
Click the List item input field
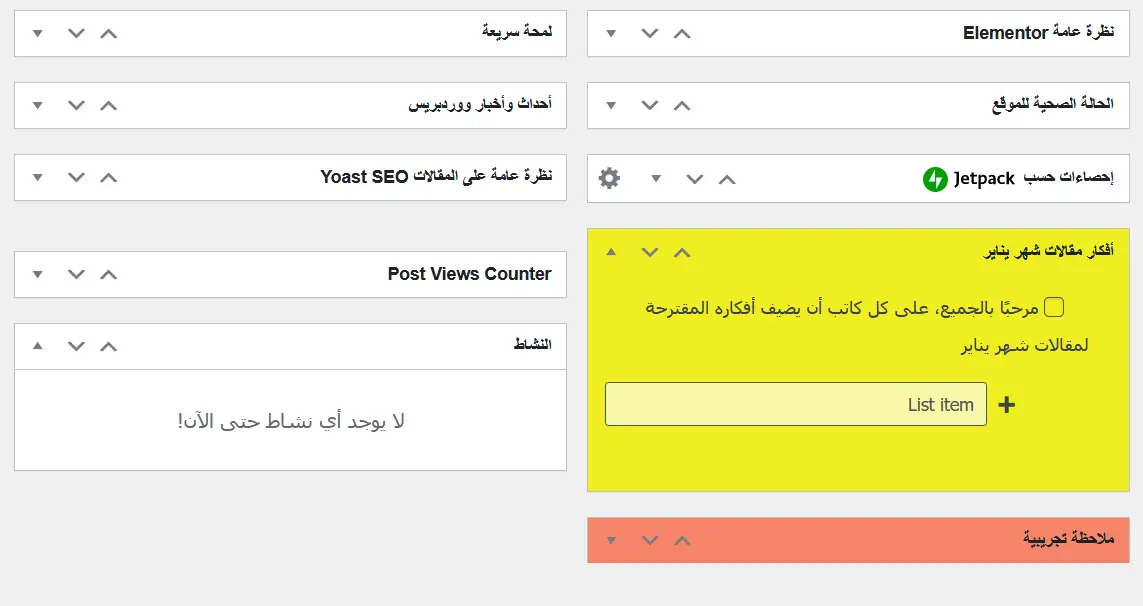tap(795, 404)
